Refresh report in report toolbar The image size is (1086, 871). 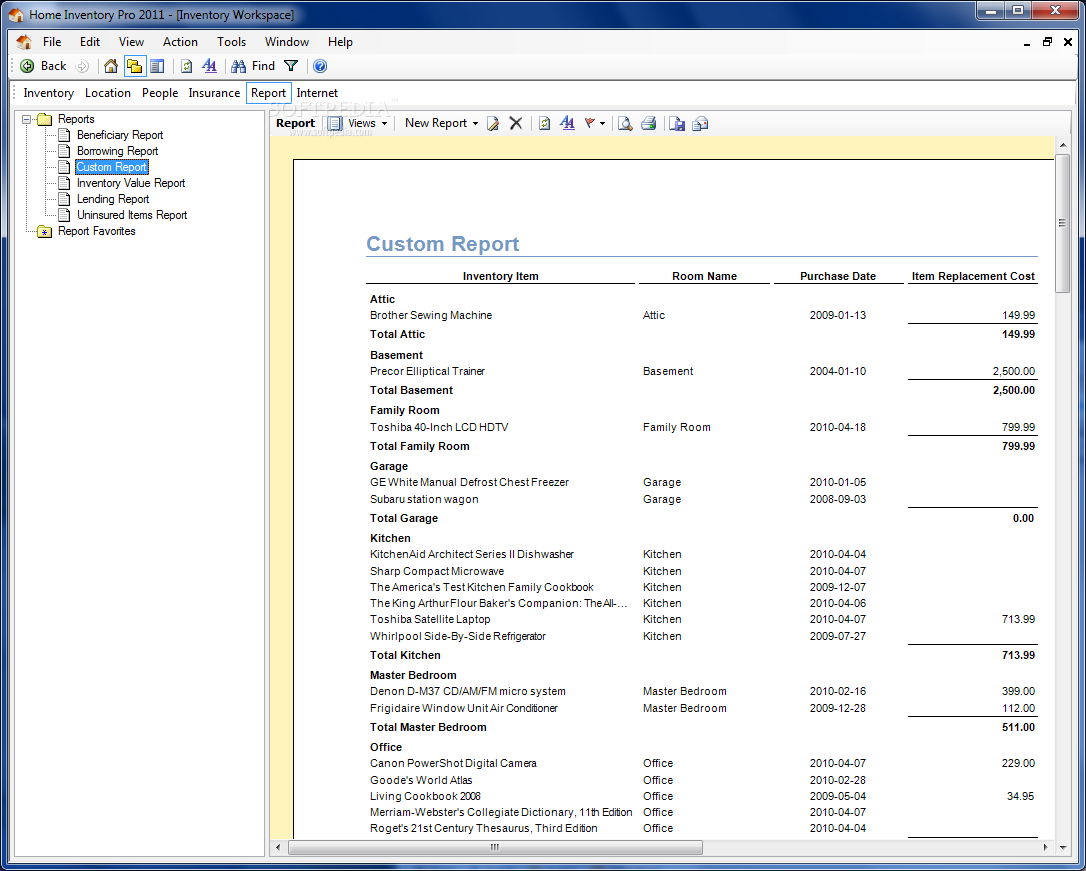coord(544,123)
